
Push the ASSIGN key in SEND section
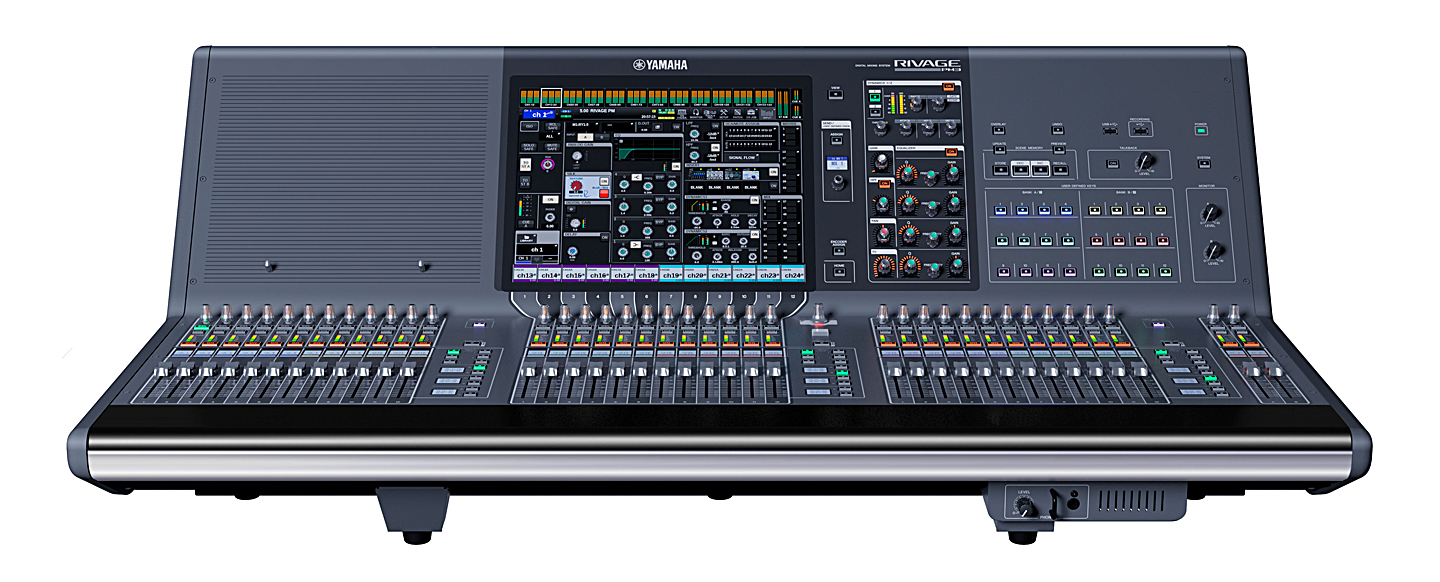coord(836,140)
